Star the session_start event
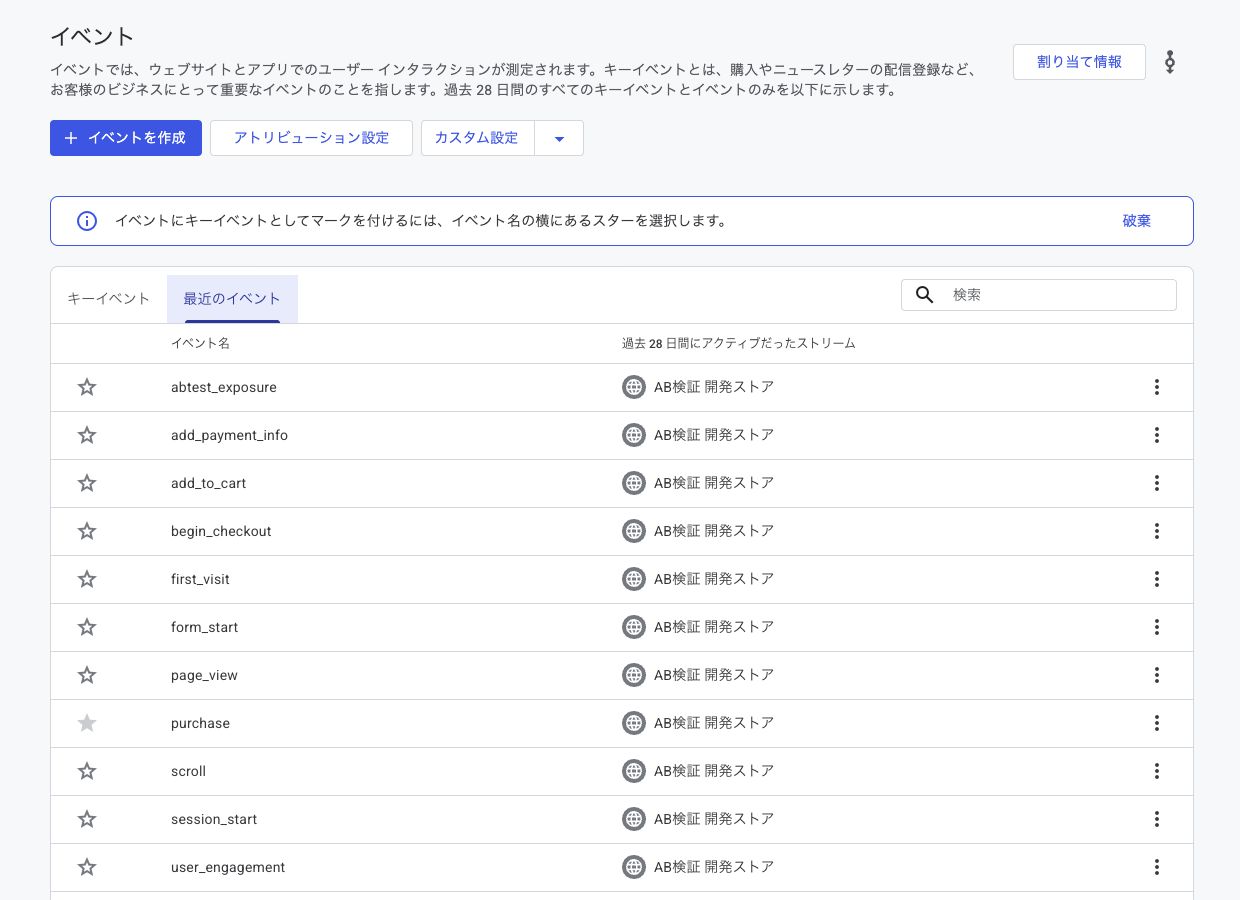 pos(87,819)
